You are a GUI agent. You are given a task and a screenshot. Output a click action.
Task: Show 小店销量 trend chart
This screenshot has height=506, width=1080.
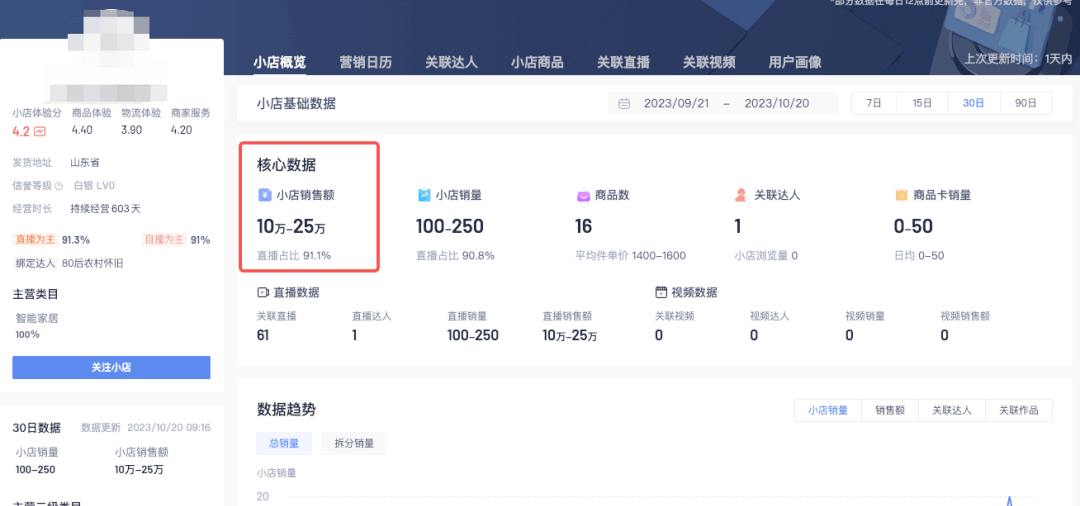click(x=828, y=410)
